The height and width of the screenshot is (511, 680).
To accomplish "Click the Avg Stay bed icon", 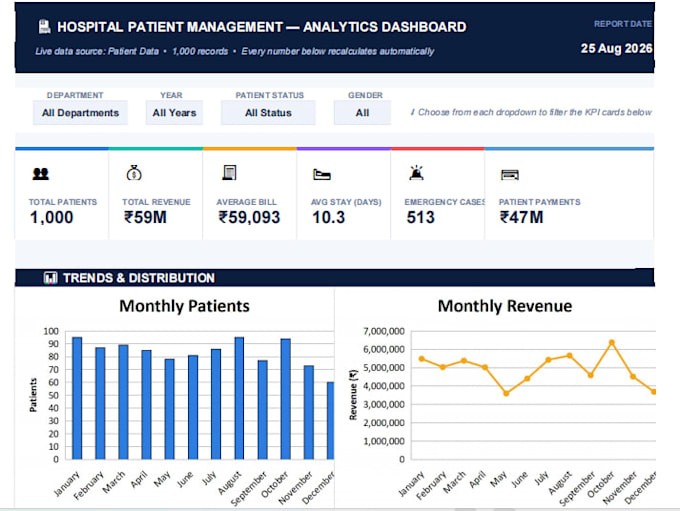I will [322, 174].
